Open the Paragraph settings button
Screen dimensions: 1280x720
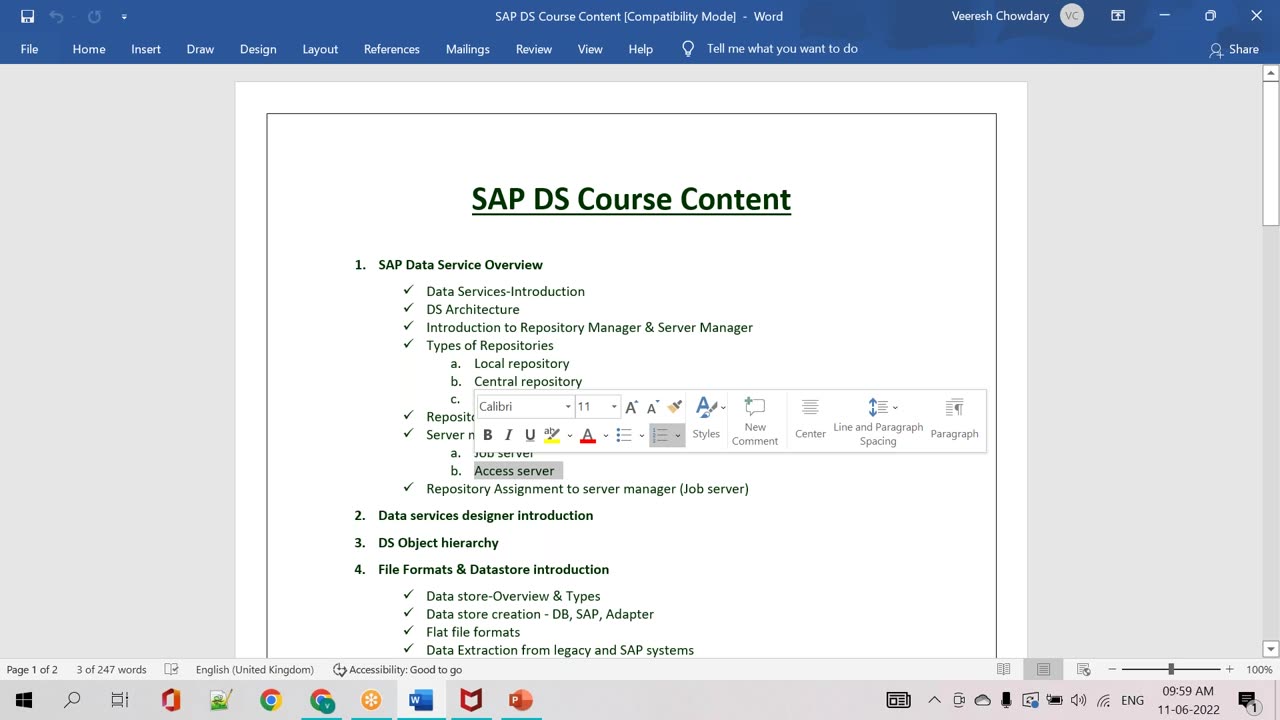tap(955, 418)
